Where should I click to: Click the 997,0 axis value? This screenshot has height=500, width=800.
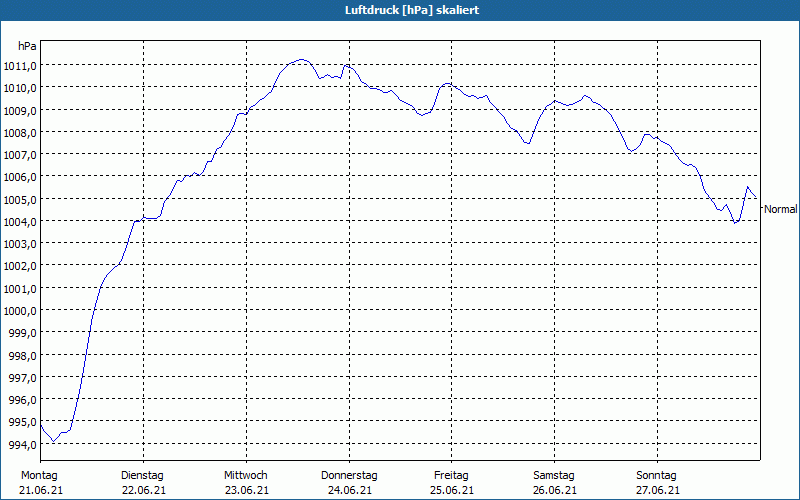pyautogui.click(x=22, y=378)
